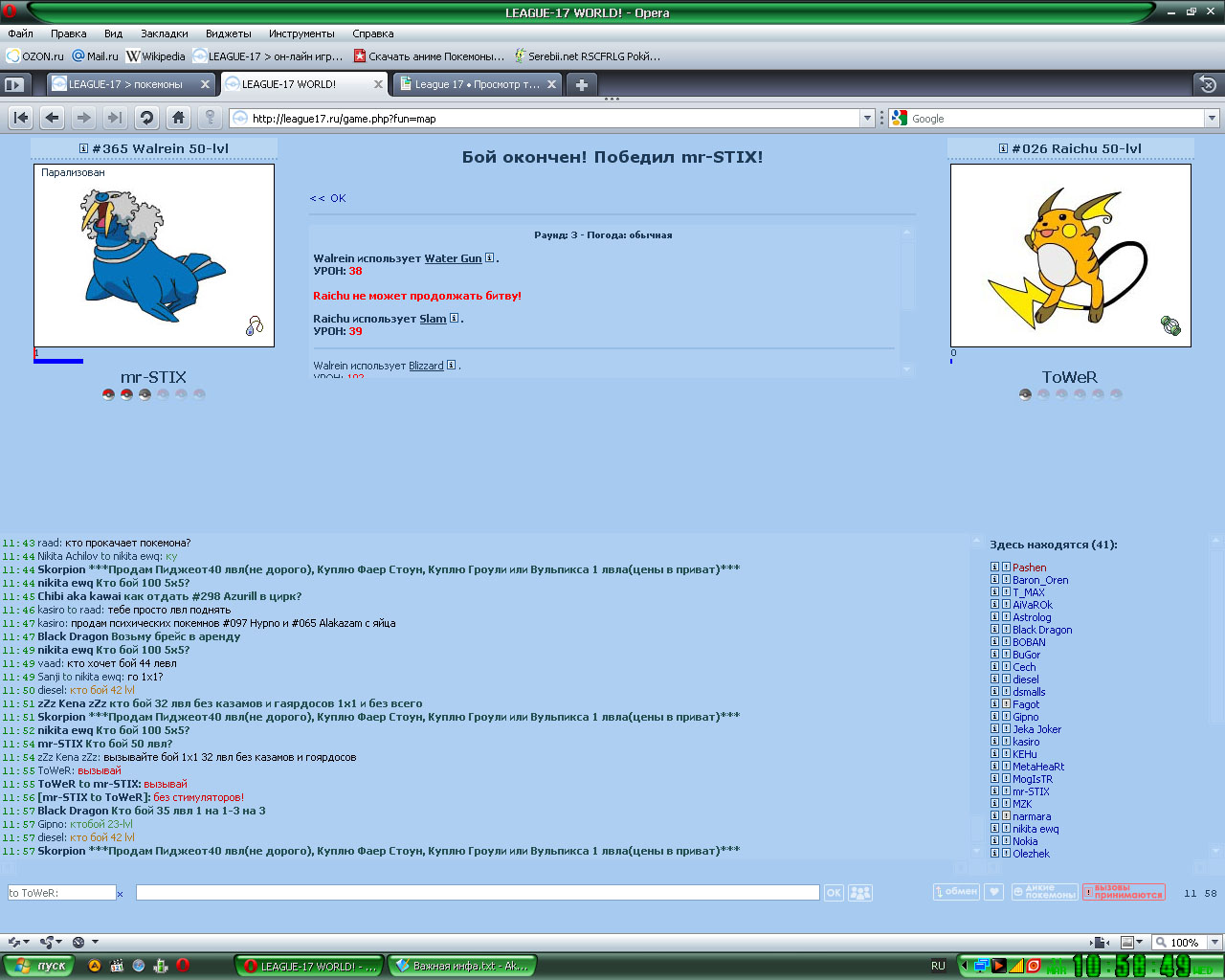The width and height of the screenshot is (1225, 980).
Task: Click the OK send button in chat
Action: 834,893
